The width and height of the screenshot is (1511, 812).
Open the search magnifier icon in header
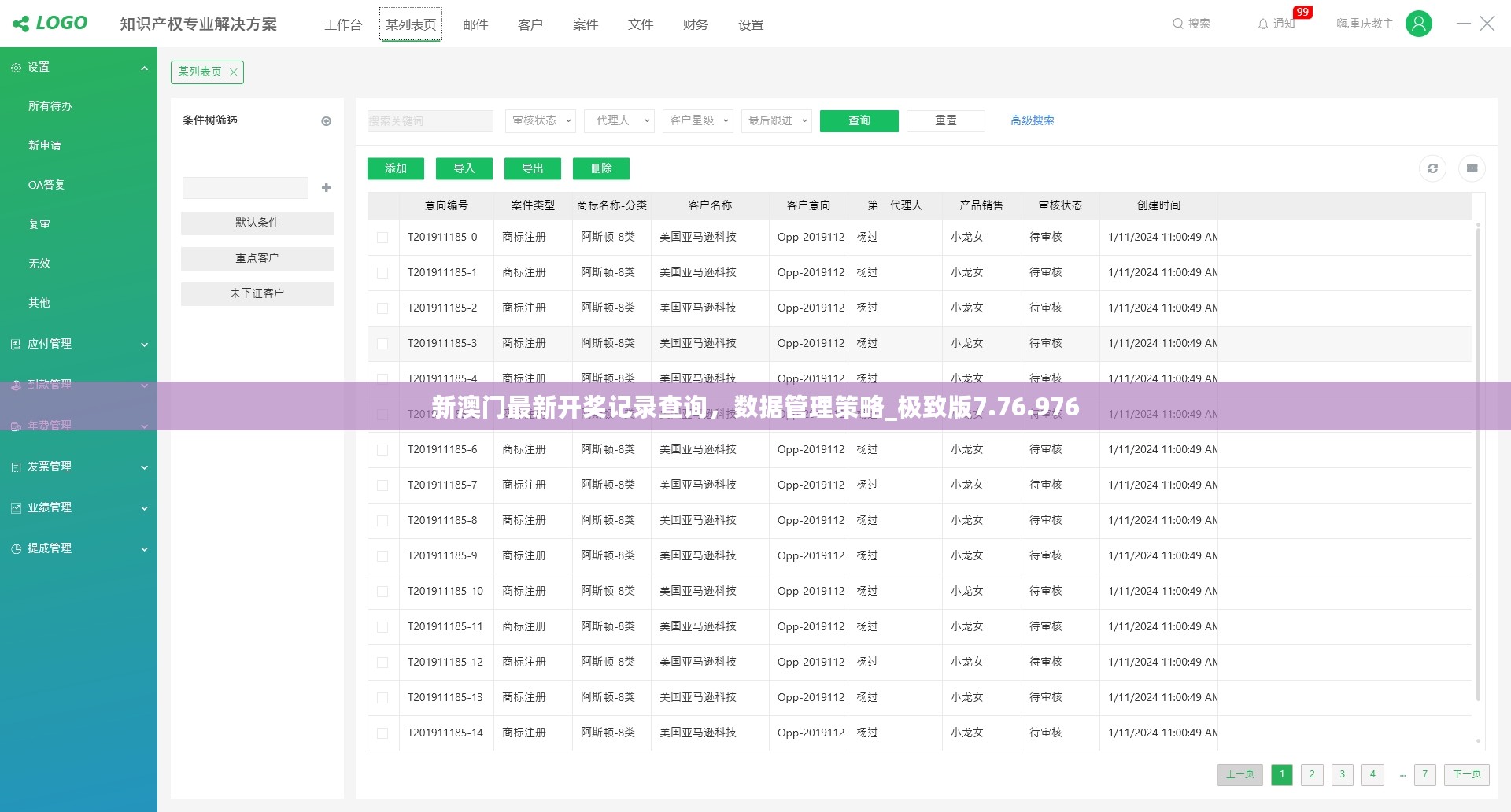click(1178, 24)
